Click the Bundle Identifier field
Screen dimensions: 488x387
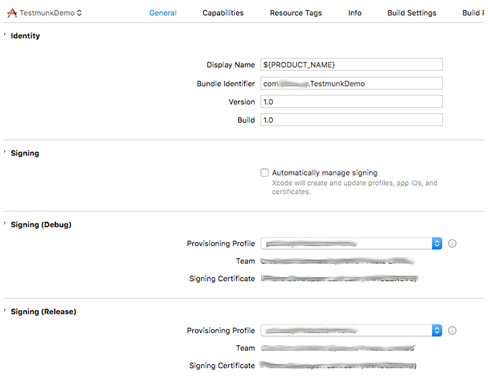pyautogui.click(x=351, y=83)
